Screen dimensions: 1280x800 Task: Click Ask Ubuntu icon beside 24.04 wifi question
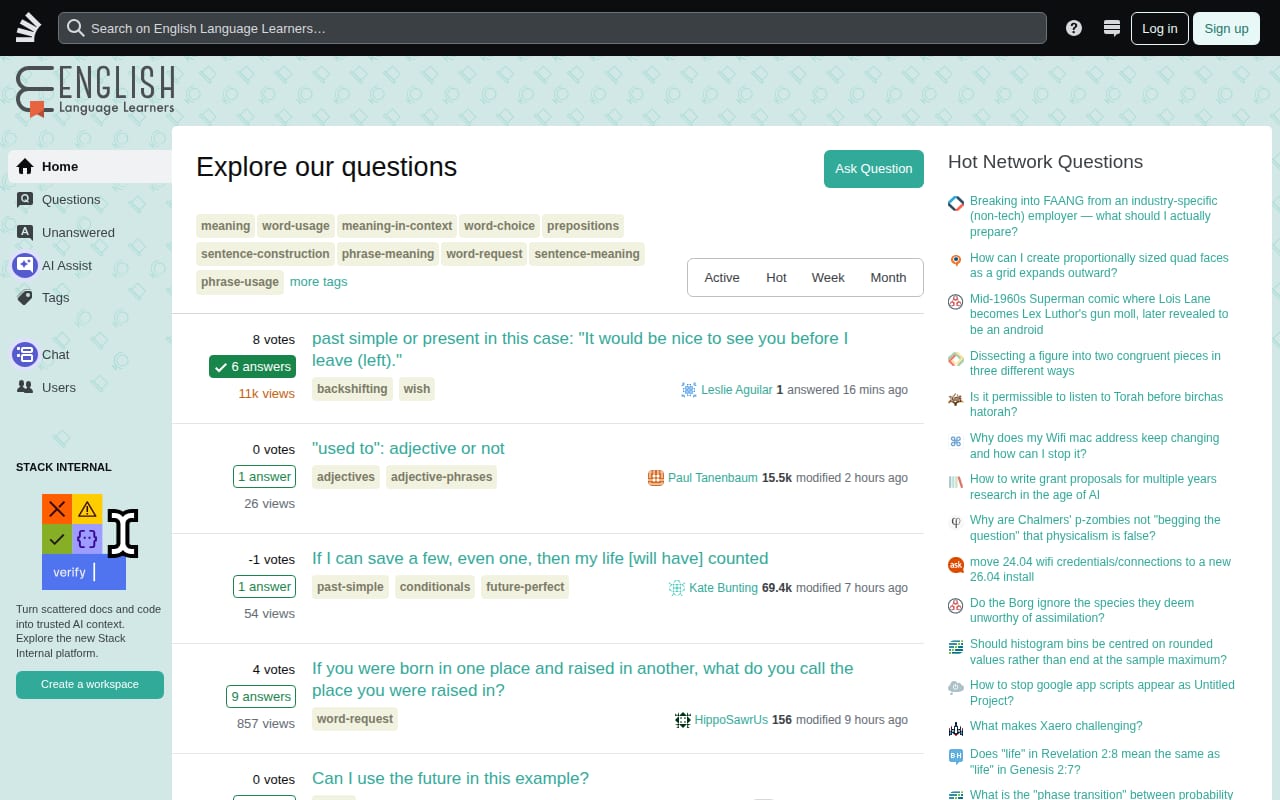[956, 565]
